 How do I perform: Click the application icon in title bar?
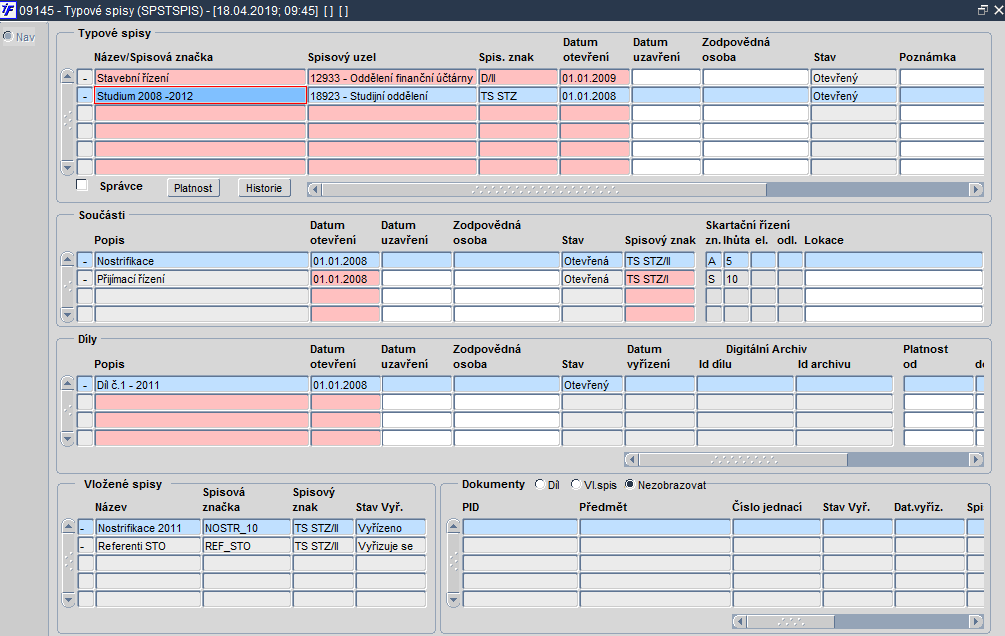8,10
